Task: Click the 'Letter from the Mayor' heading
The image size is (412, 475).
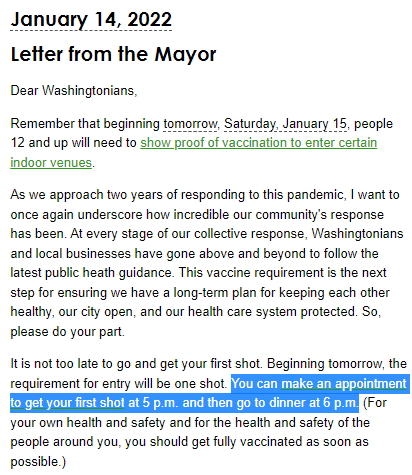Action: pyautogui.click(x=113, y=54)
